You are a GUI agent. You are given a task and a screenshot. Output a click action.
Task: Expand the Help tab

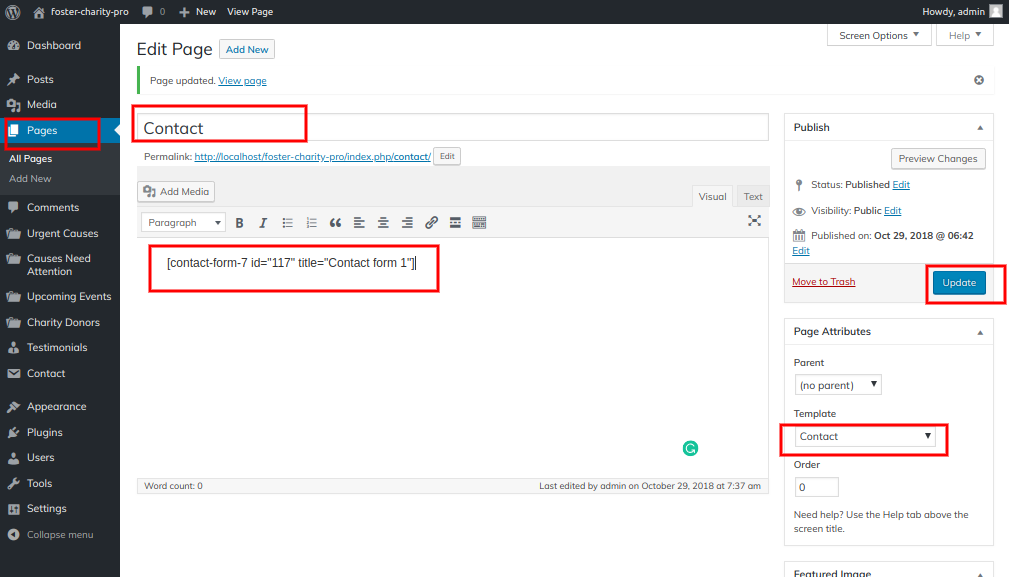[x=965, y=35]
